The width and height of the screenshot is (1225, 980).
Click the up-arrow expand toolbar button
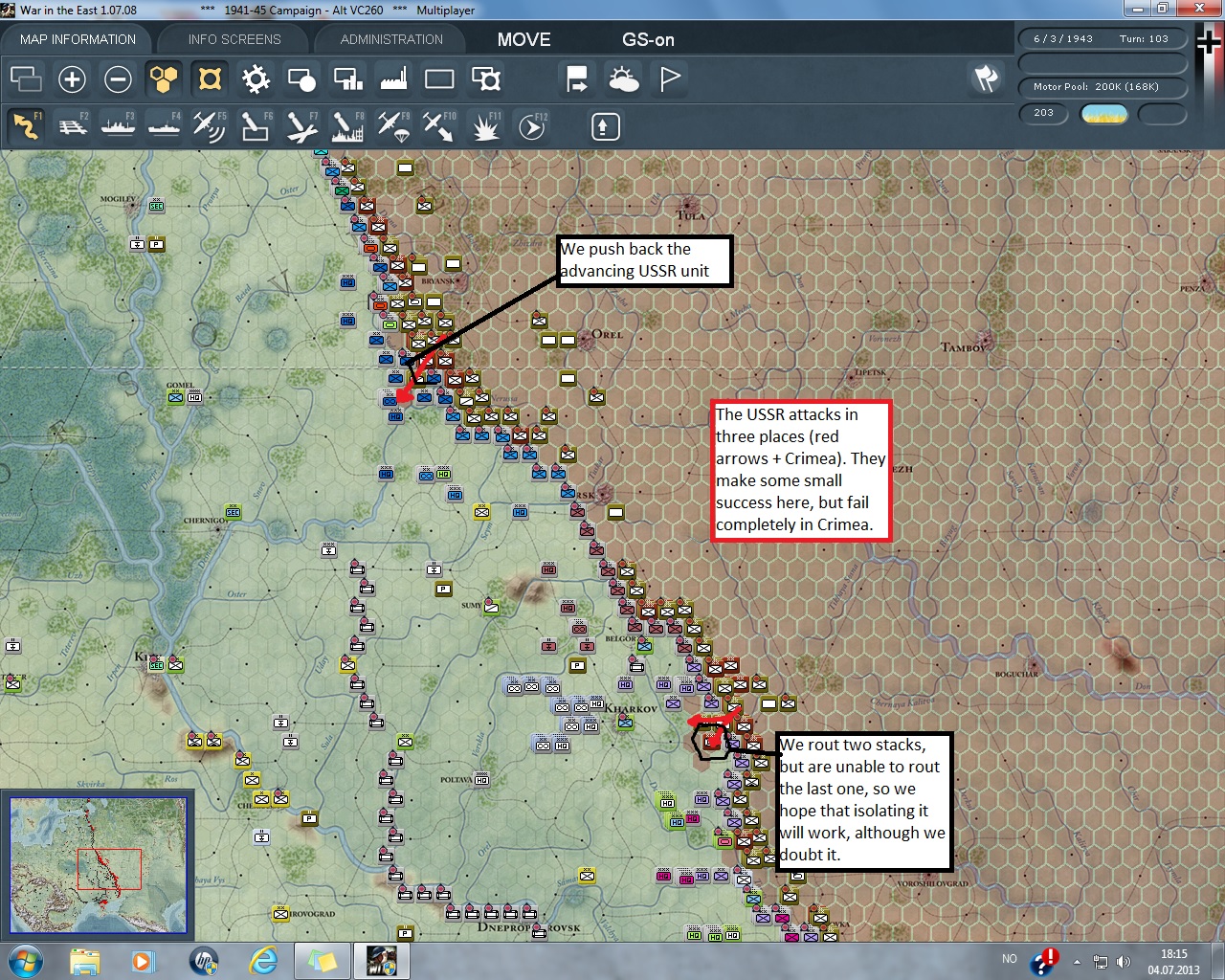[x=605, y=126]
